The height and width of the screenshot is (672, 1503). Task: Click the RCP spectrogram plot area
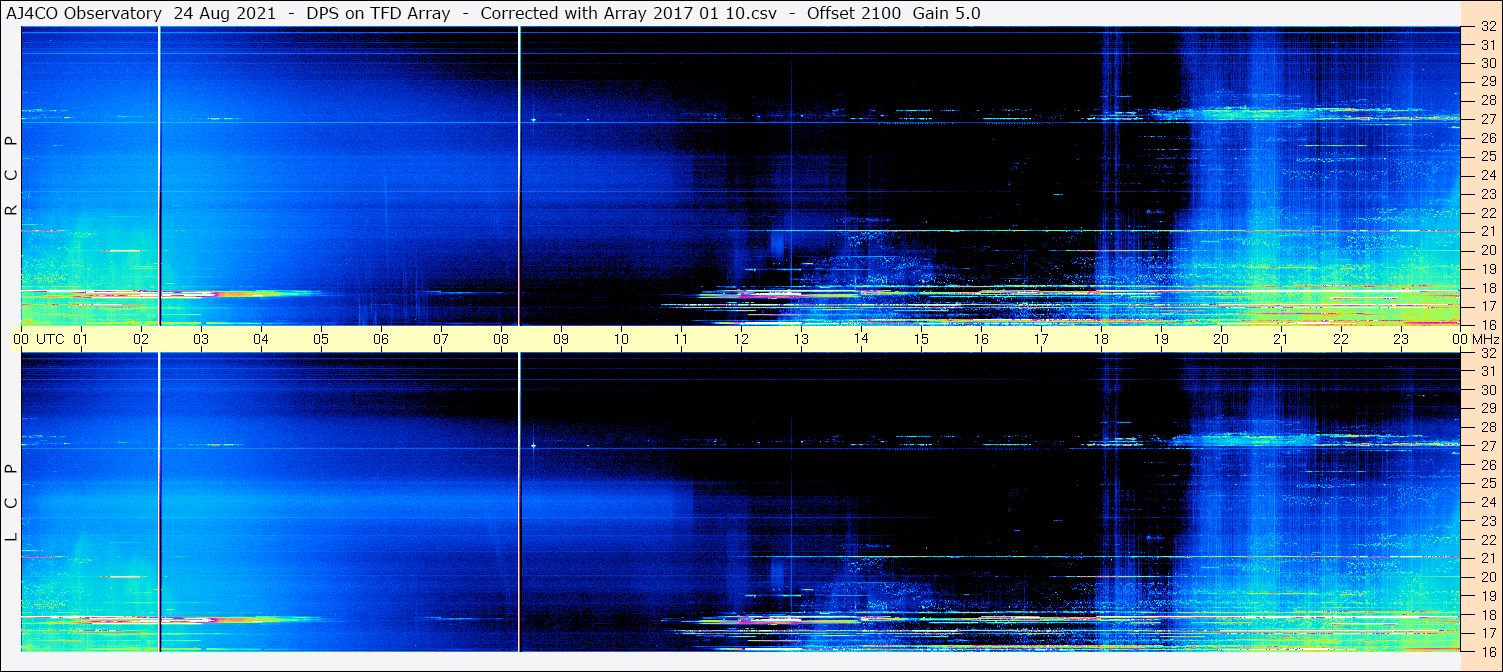pos(741,176)
